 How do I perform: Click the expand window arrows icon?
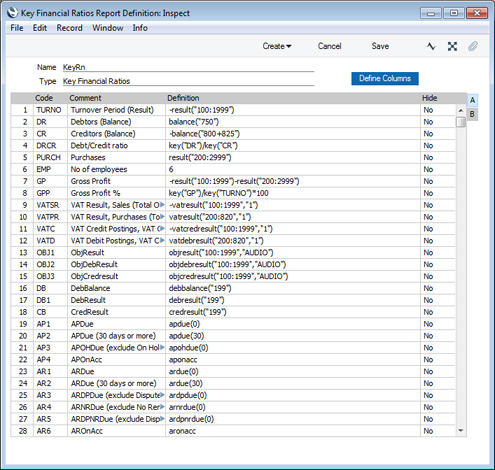[452, 46]
